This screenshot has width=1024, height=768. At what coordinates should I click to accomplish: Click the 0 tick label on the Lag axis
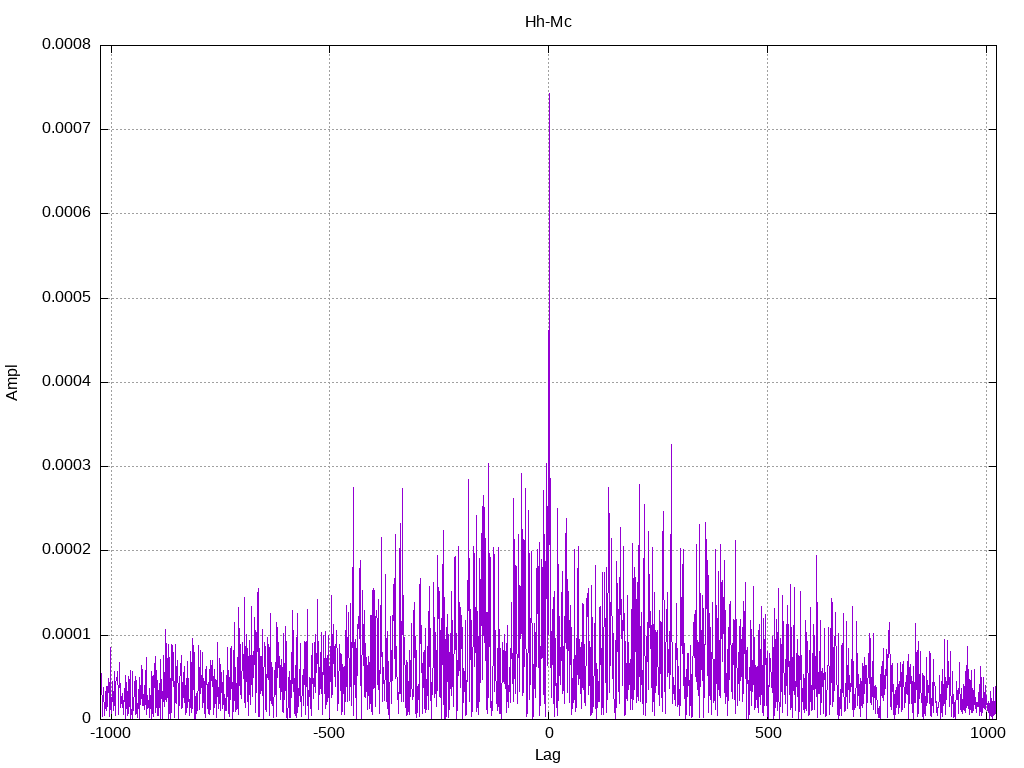pyautogui.click(x=548, y=733)
